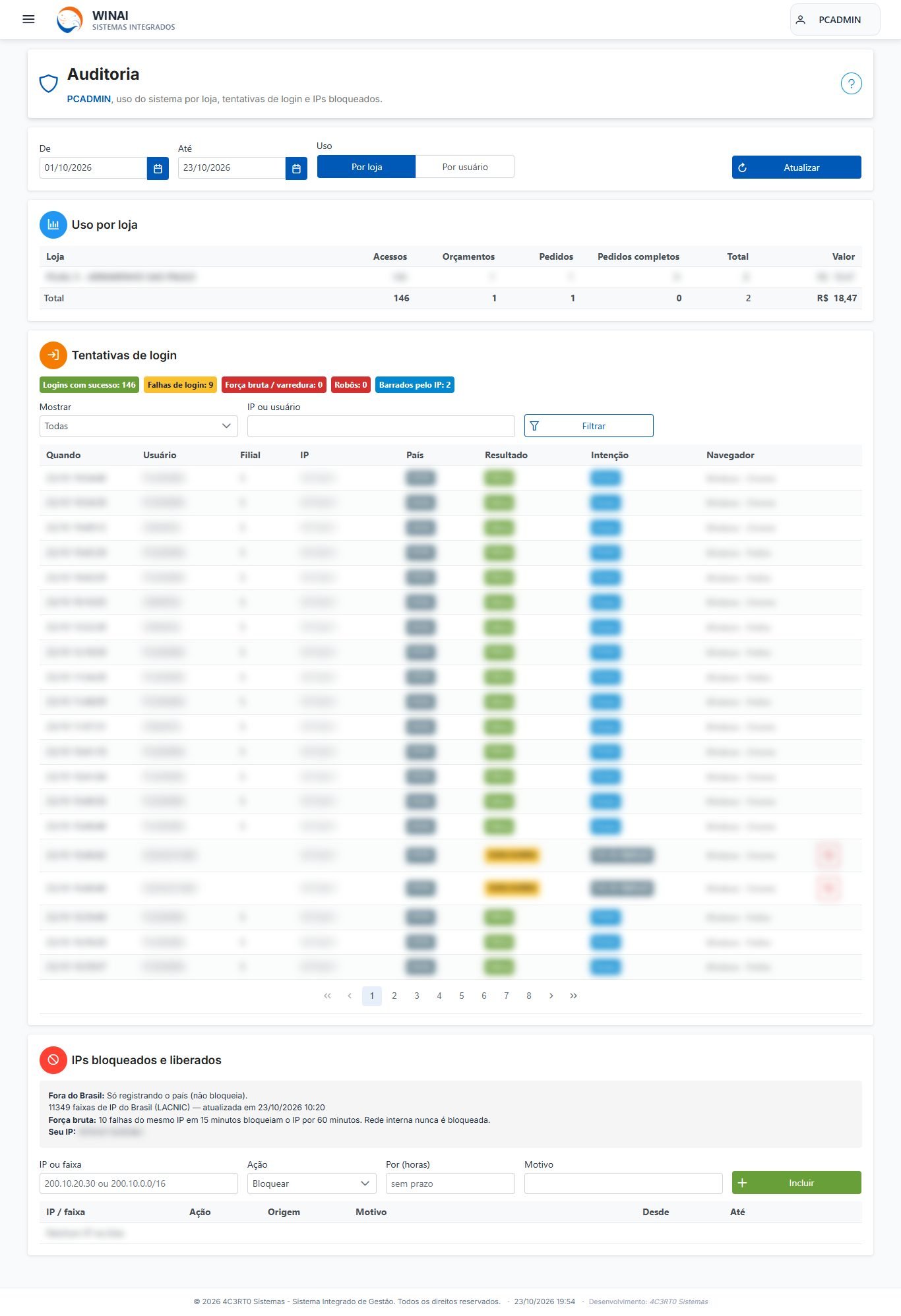Select page 1 in pagination
The height and width of the screenshot is (1316, 901).
[372, 996]
